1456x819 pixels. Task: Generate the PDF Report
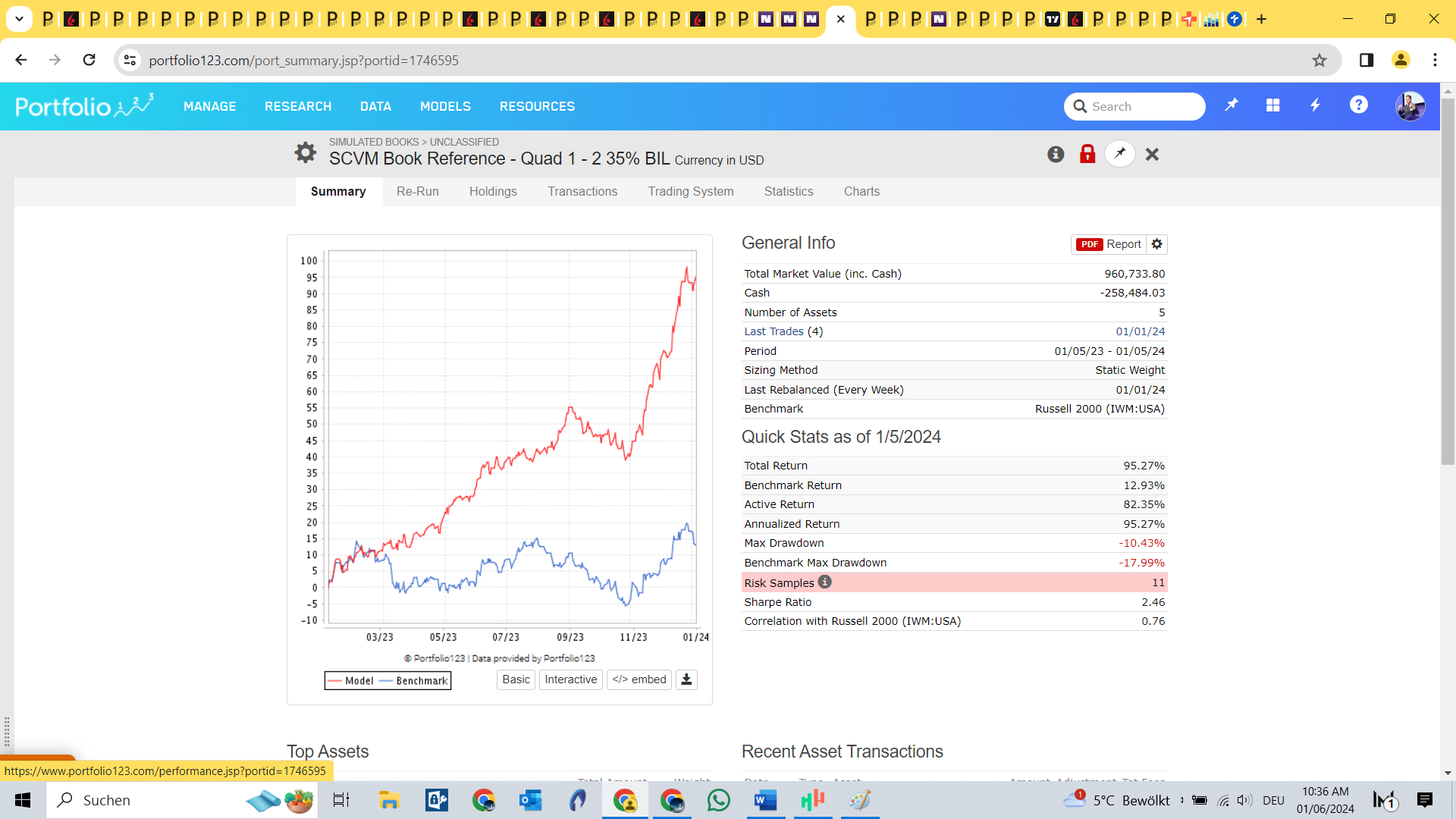pyautogui.click(x=1109, y=244)
